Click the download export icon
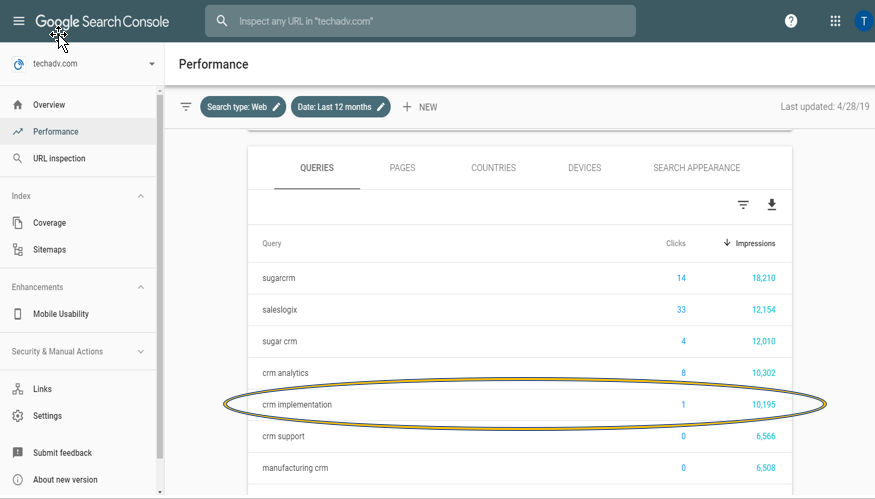Image resolution: width=875 pixels, height=499 pixels. [x=771, y=205]
